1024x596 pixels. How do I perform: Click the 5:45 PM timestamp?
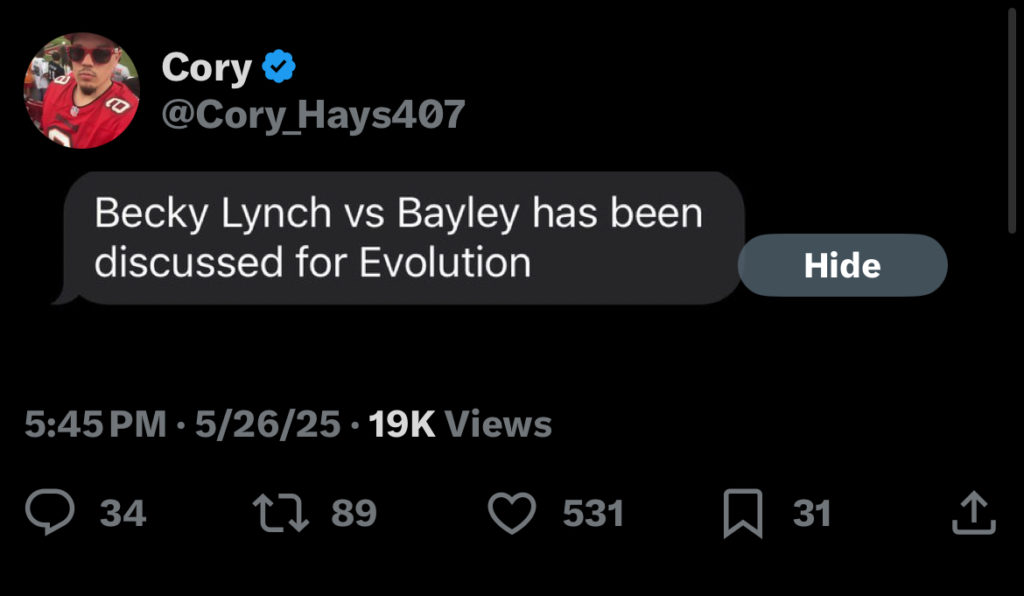coord(94,424)
